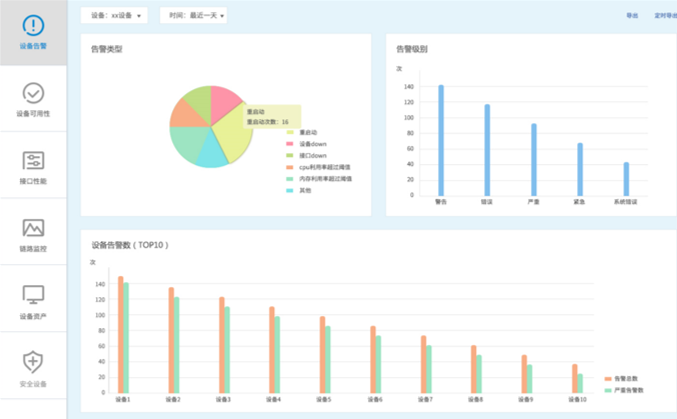Click the green bar for 设备7
Screen dimensions: 677x419
[429, 369]
